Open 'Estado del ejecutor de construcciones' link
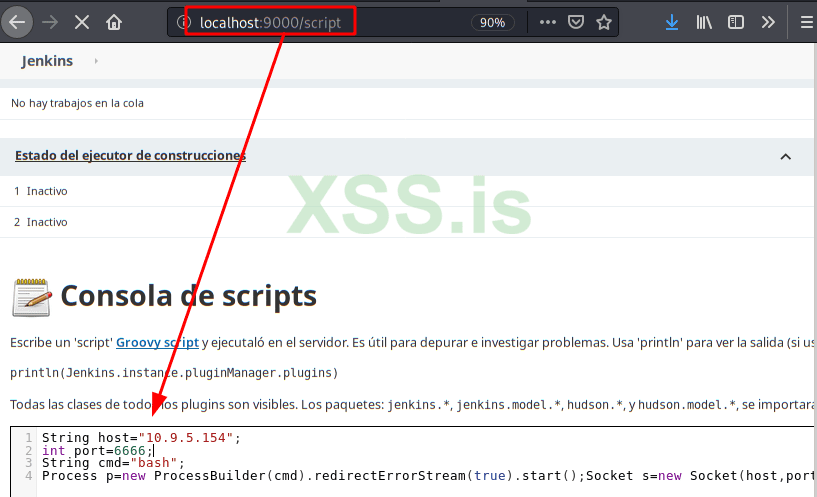Viewport: 817px width, 497px height. click(x=130, y=155)
